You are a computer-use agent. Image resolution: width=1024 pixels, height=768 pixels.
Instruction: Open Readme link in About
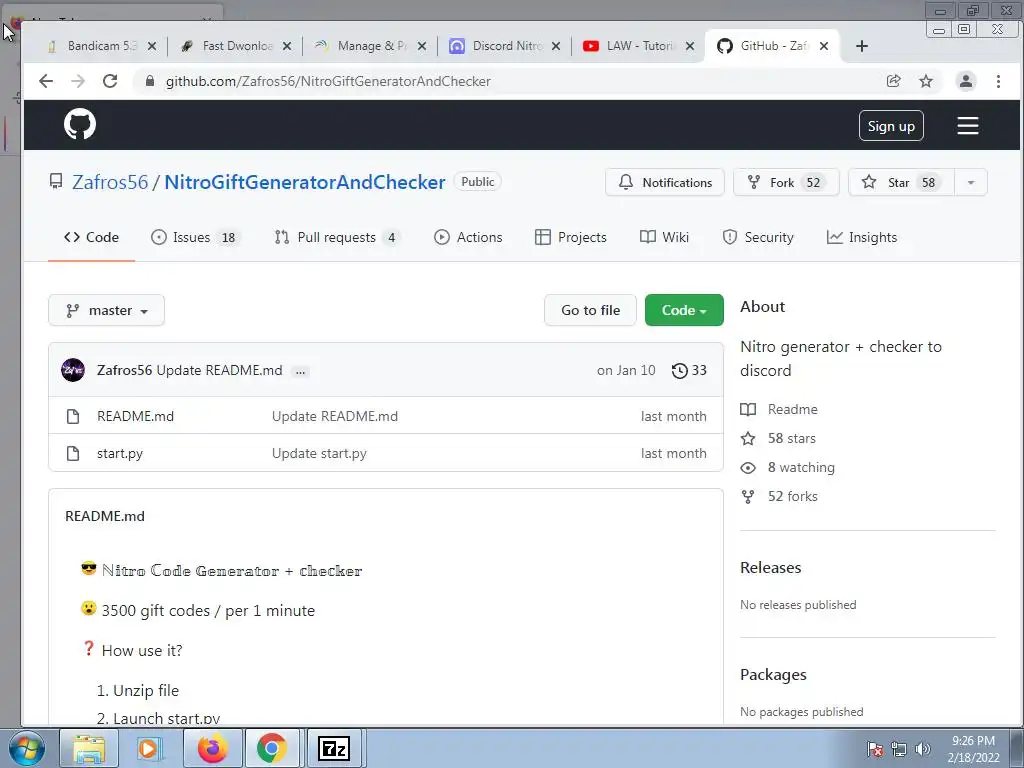pos(792,409)
